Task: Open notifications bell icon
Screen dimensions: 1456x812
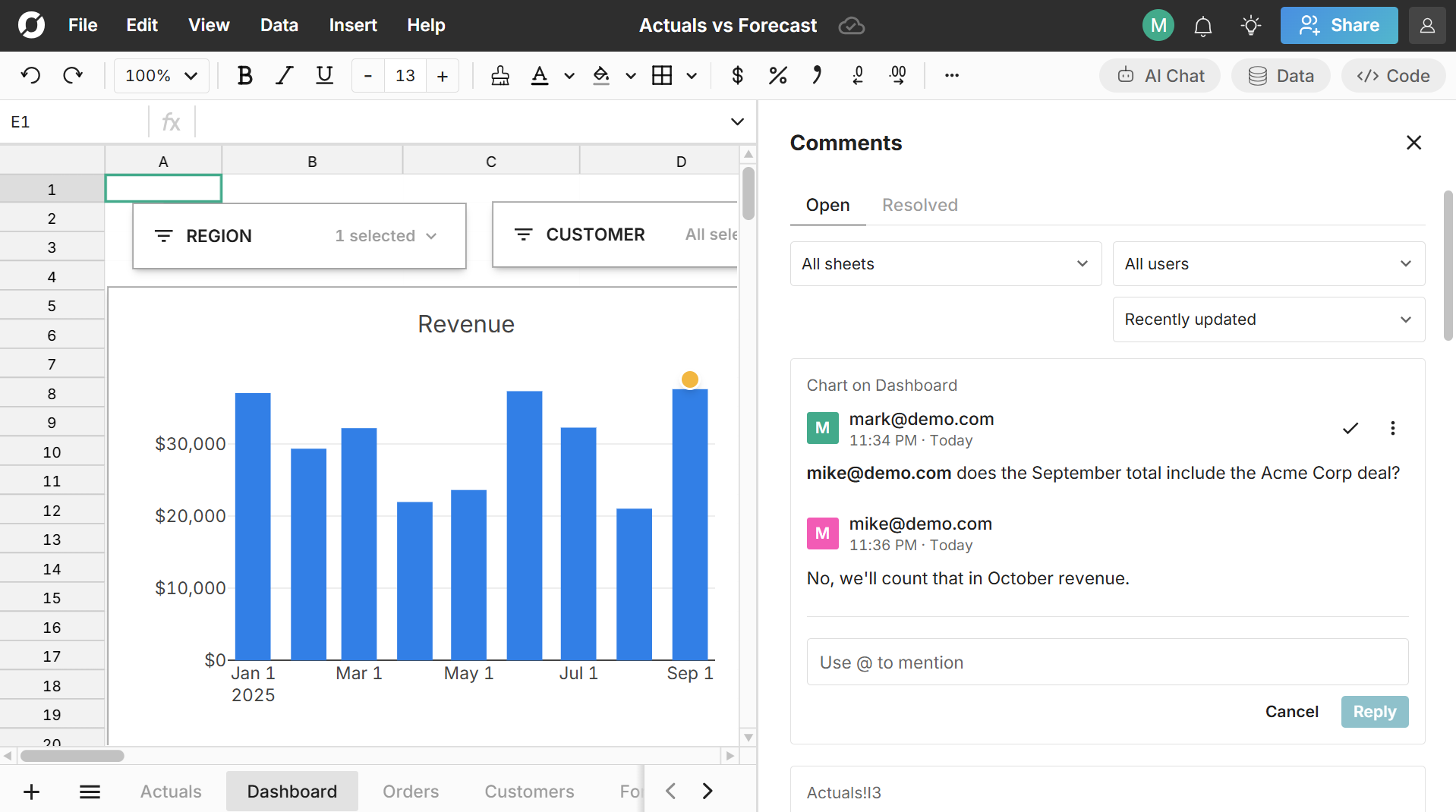Action: (x=1202, y=26)
